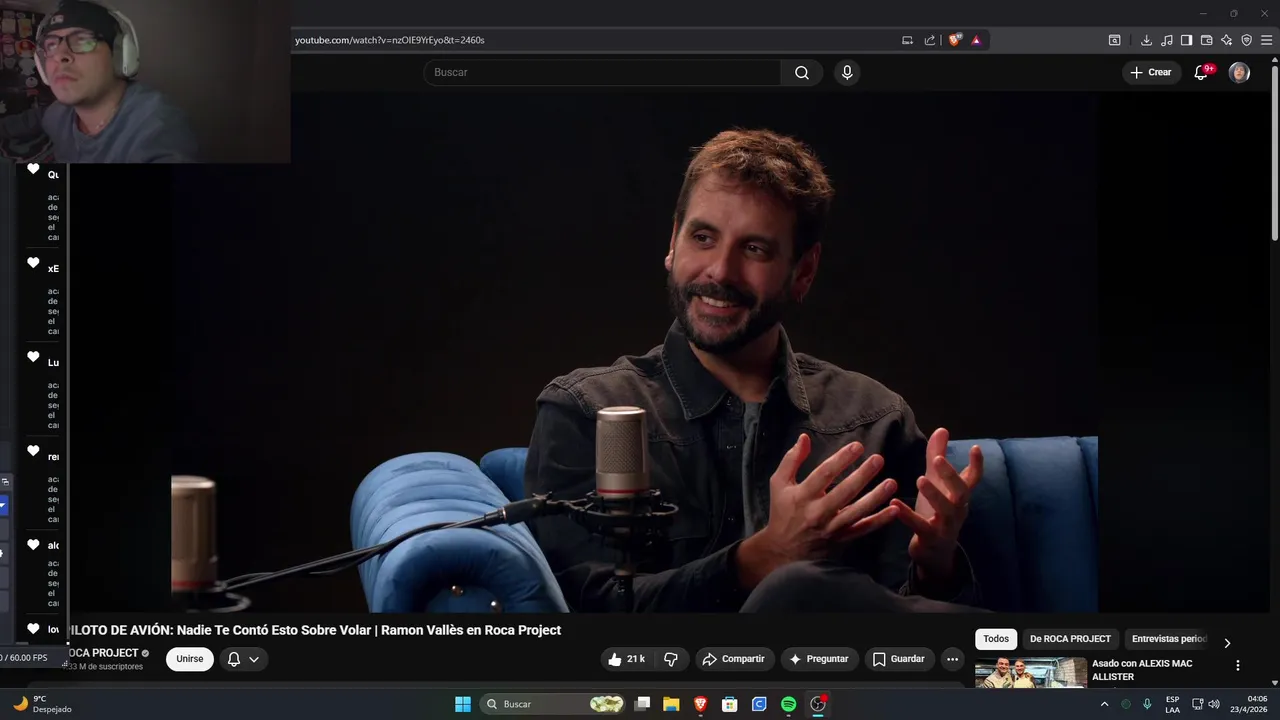Select the De ROCA PROJECT filter chip
This screenshot has width=1280, height=720.
point(1070,639)
